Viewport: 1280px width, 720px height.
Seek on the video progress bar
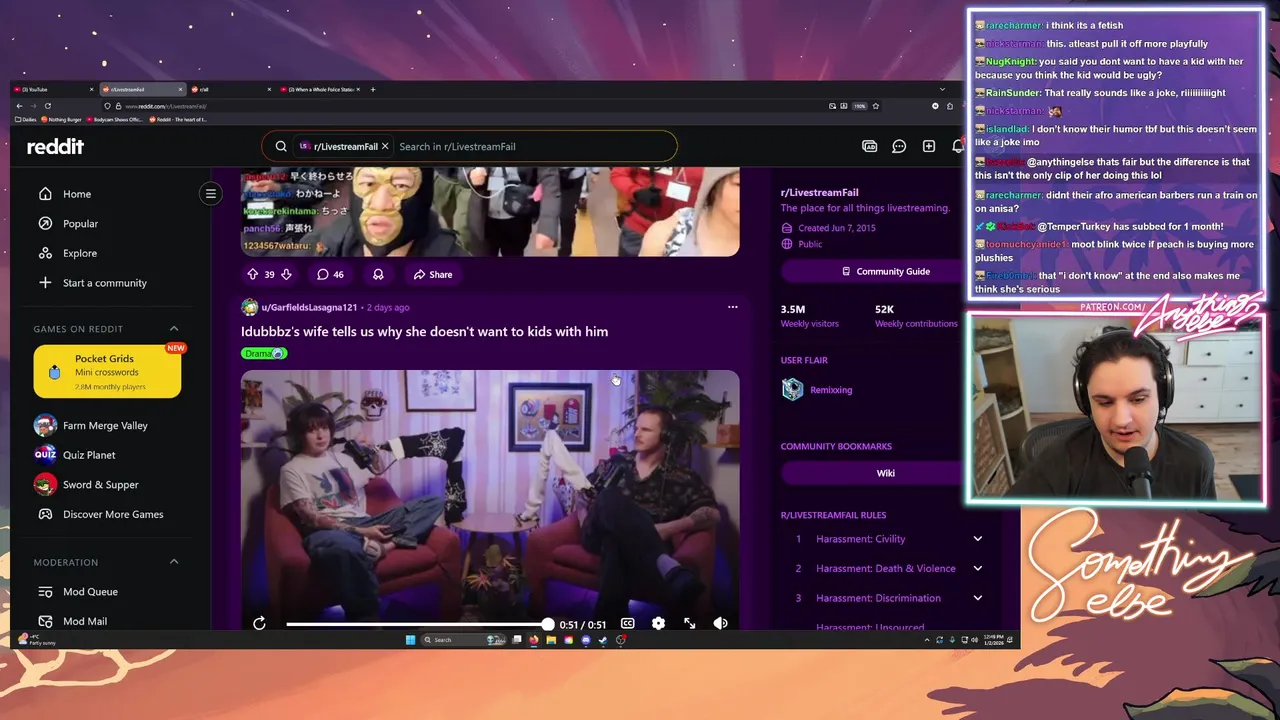pos(418,624)
